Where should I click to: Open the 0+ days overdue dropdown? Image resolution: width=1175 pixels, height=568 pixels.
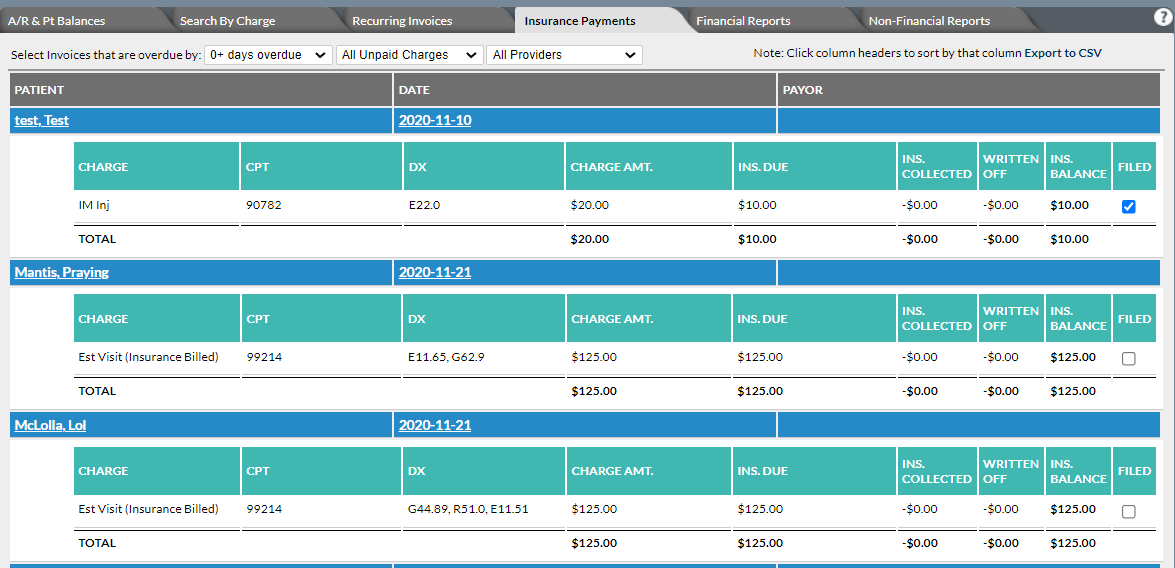pyautogui.click(x=268, y=55)
